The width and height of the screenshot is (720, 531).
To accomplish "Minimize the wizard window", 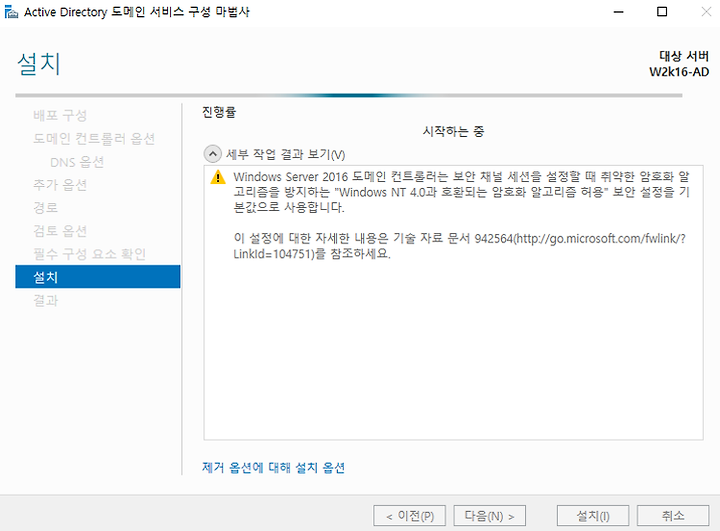I will (619, 12).
